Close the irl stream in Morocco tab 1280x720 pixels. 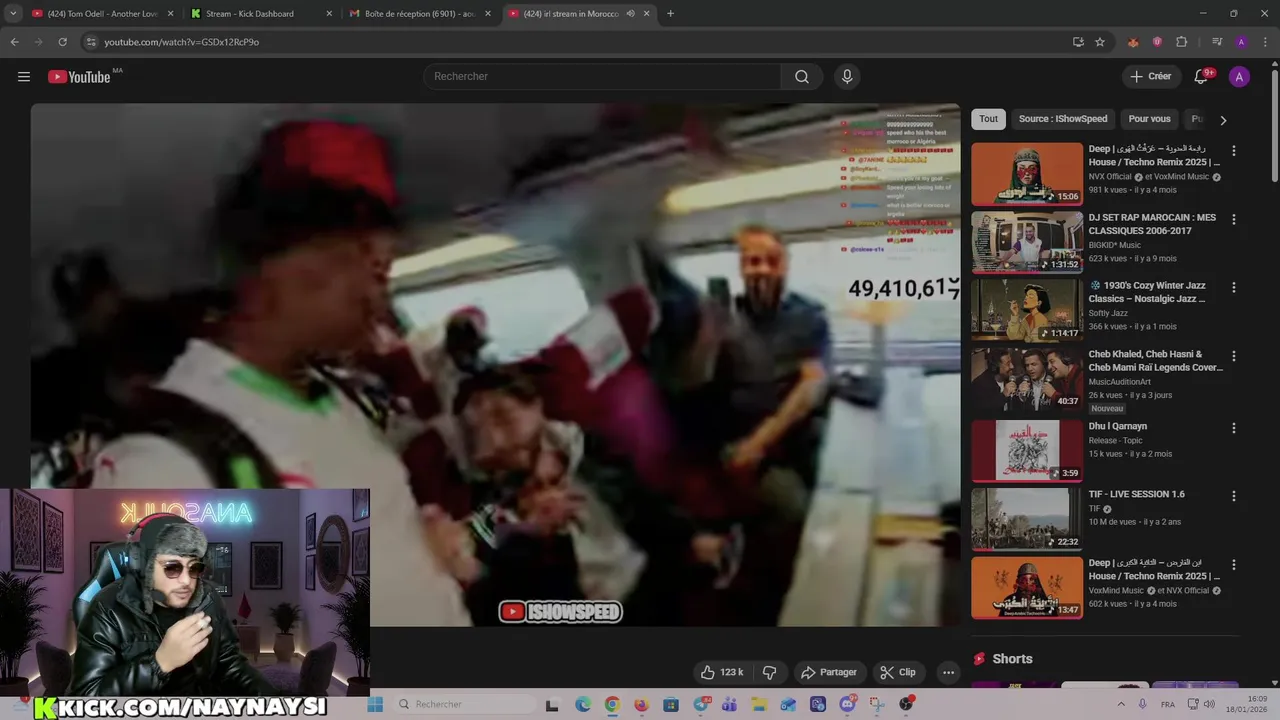pyautogui.click(x=648, y=14)
